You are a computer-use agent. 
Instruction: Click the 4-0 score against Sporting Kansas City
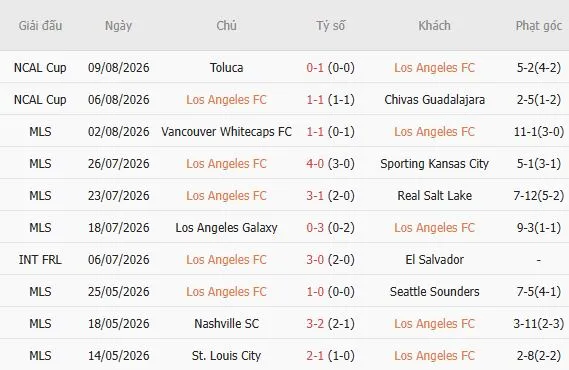coord(315,164)
